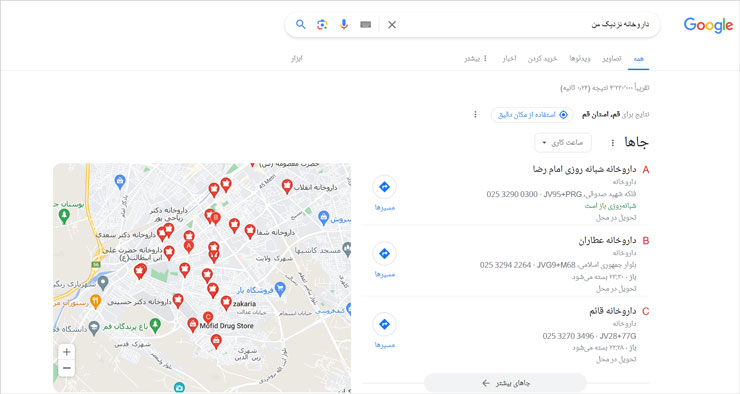Click map pin for داروخانه دکتر ریاحی پور

(x=168, y=230)
